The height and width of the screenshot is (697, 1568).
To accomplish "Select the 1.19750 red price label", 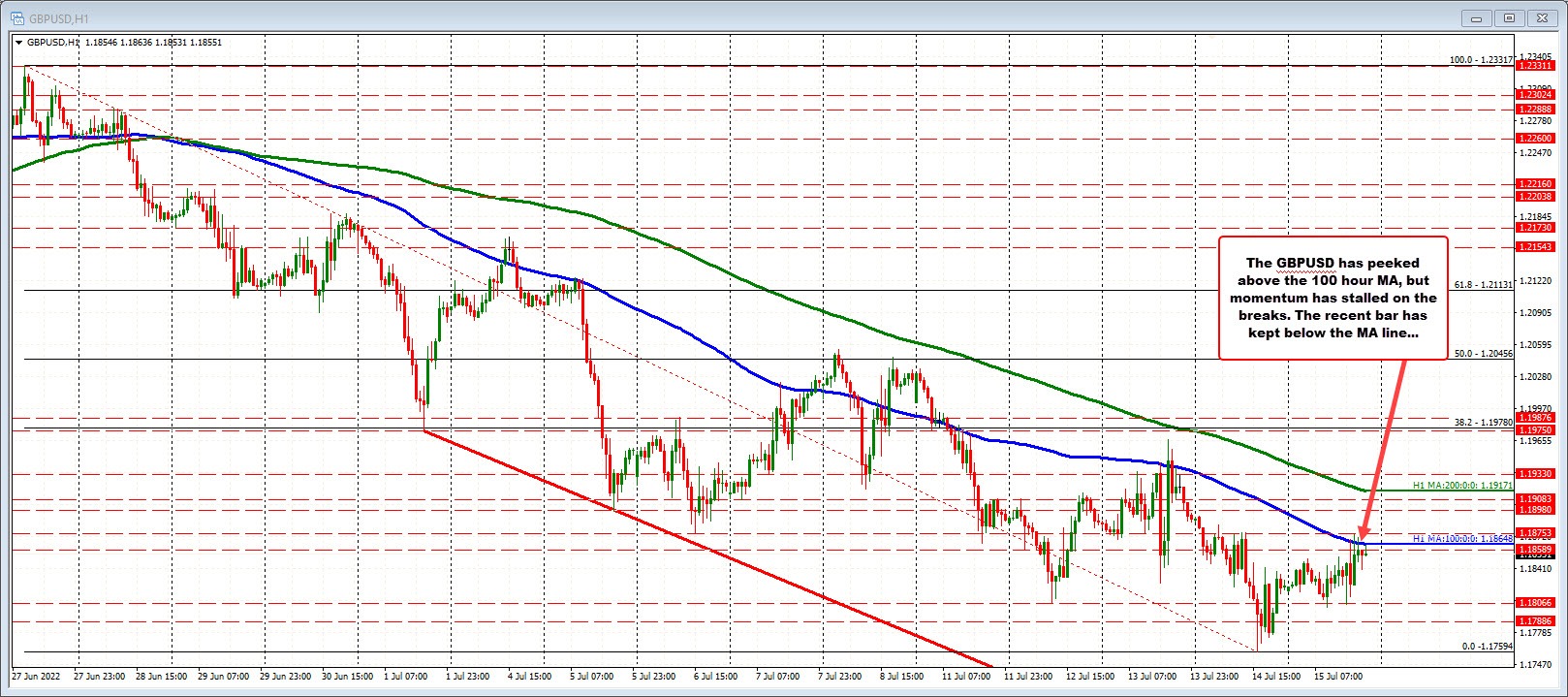I will coord(1535,429).
